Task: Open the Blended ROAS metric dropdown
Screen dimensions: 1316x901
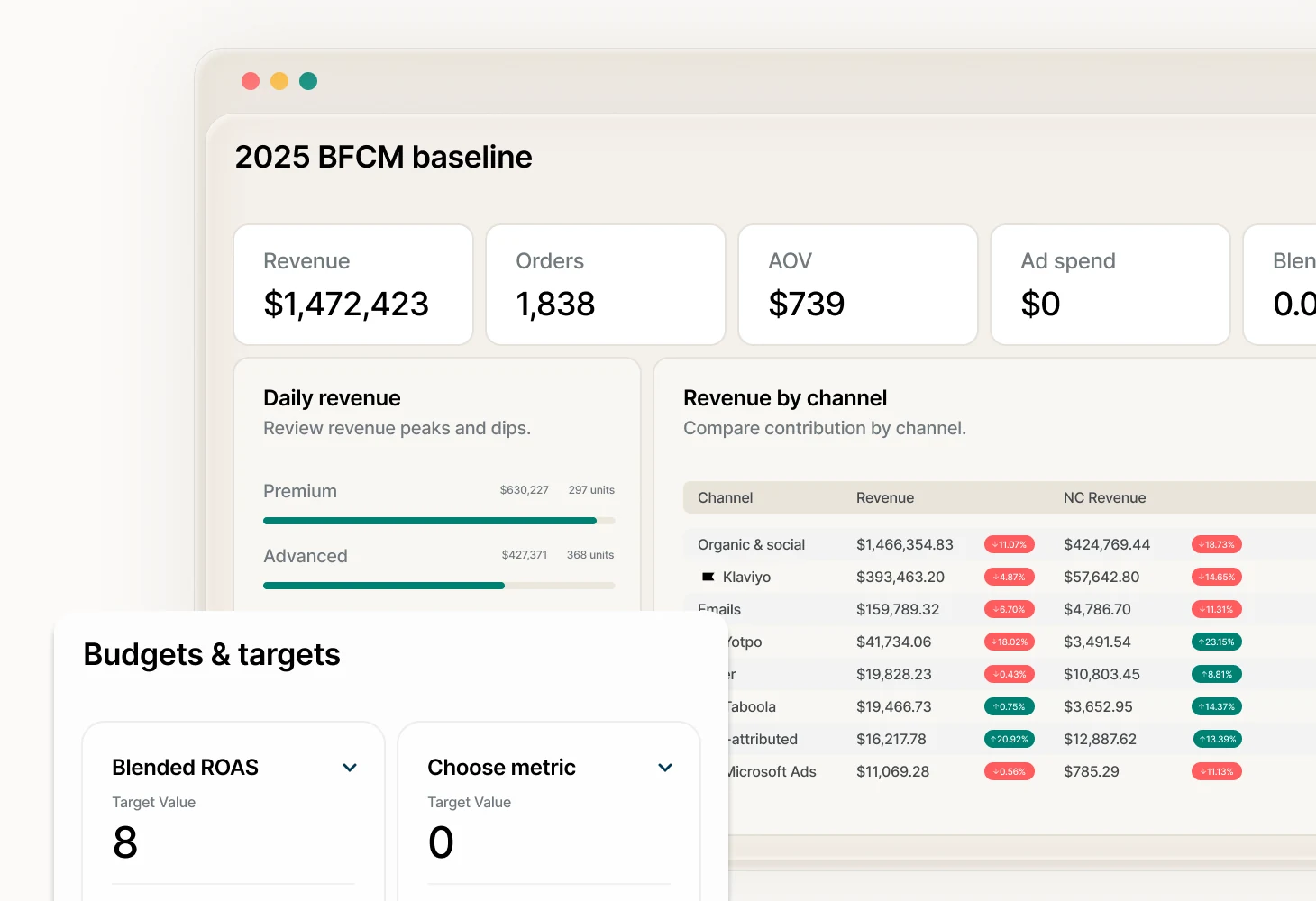Action: tap(350, 768)
